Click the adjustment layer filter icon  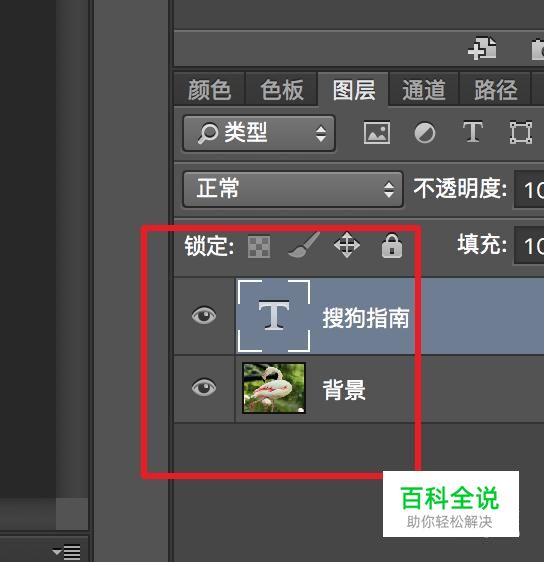[425, 133]
